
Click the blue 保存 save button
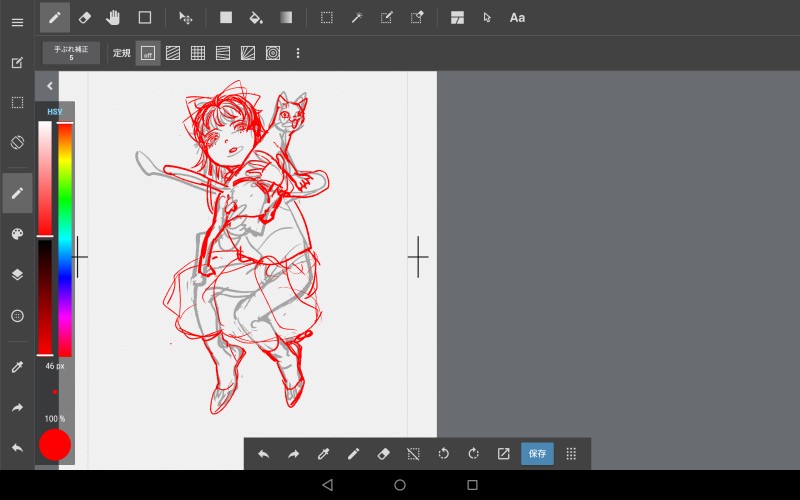point(537,454)
